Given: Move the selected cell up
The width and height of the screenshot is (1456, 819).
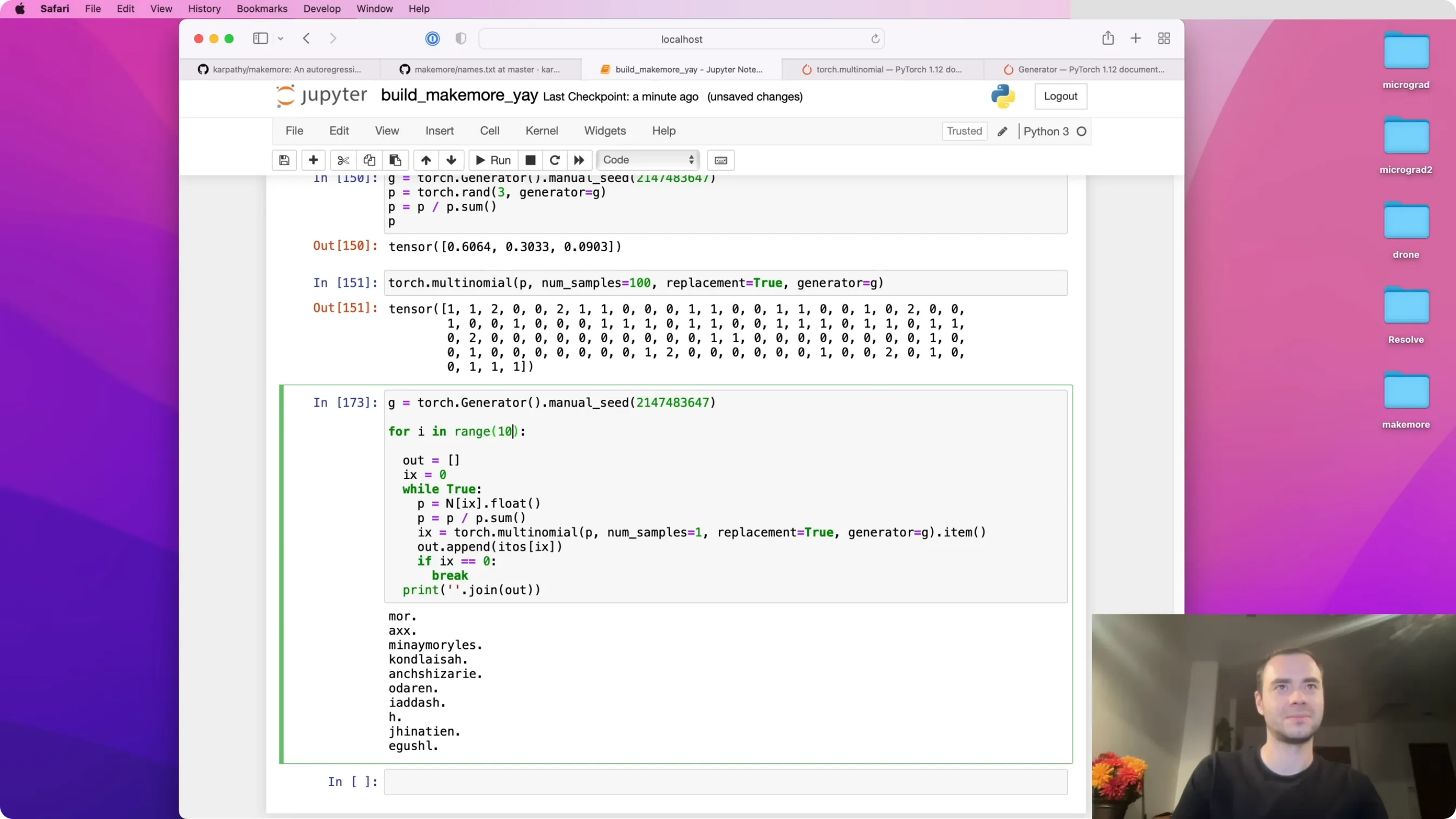Looking at the screenshot, I should click(426, 160).
